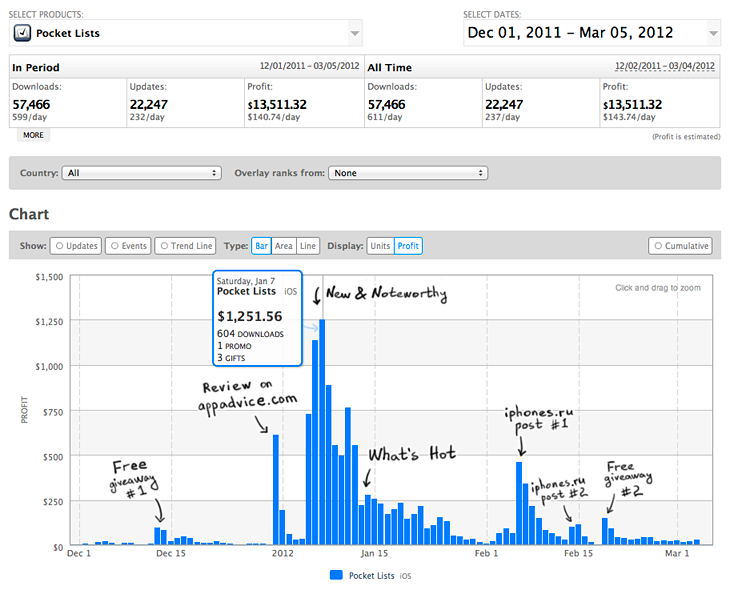Click the Saturday, Jan 7 tooltip date
Image resolution: width=730 pixels, height=590 pixels.
[x=246, y=281]
